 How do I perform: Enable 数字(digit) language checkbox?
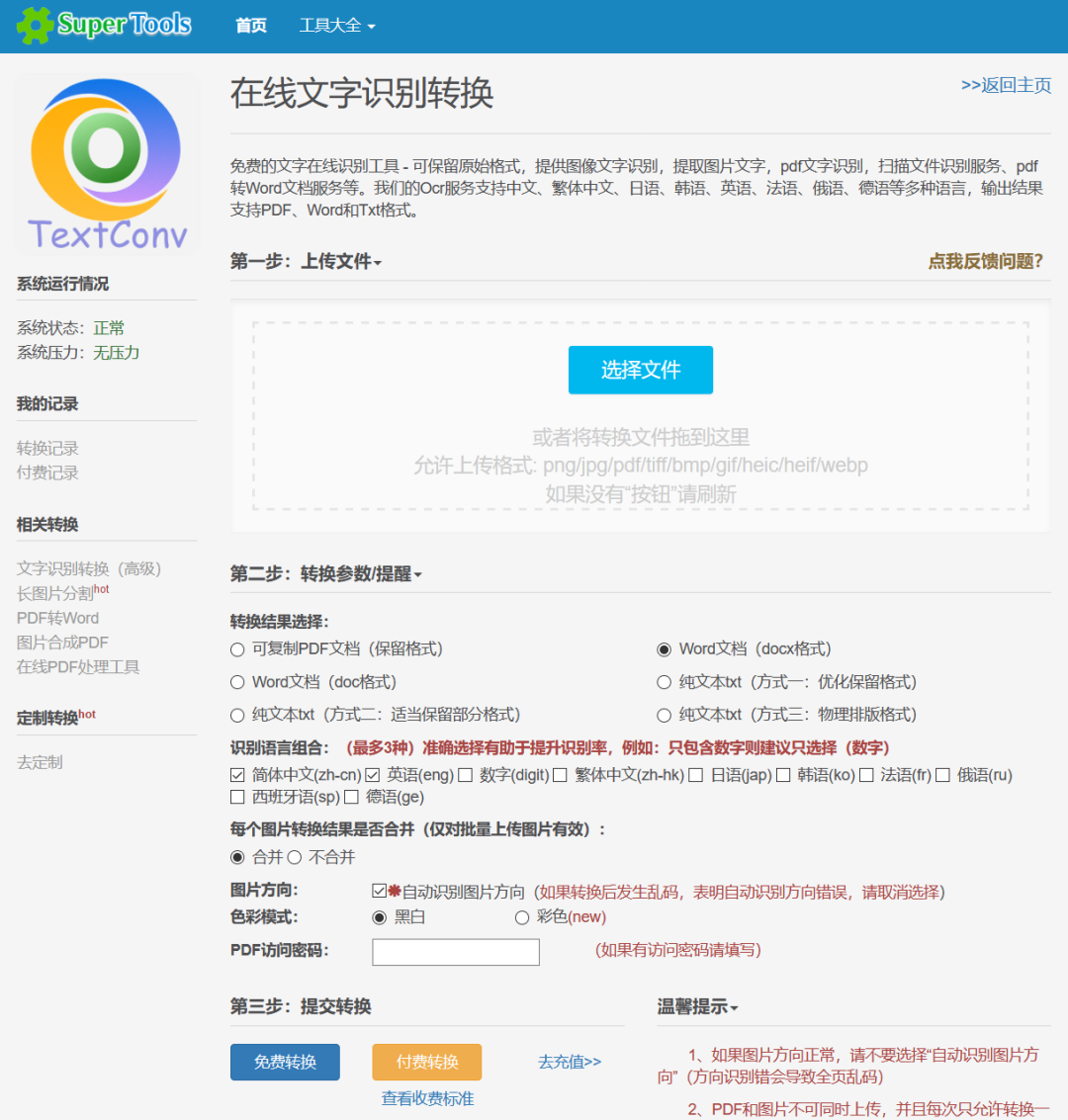tap(466, 775)
